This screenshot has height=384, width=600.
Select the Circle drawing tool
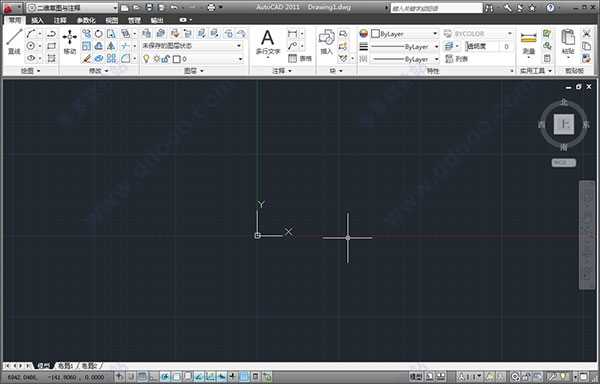(31, 46)
